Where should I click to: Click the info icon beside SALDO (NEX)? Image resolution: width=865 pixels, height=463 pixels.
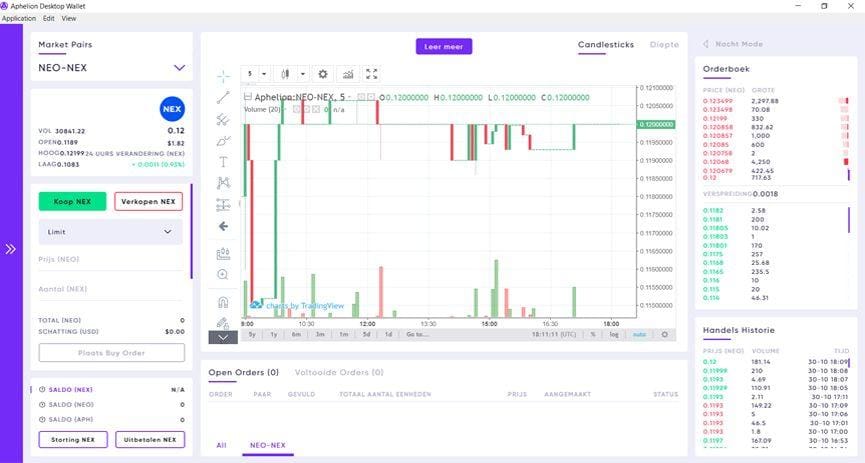(42, 390)
